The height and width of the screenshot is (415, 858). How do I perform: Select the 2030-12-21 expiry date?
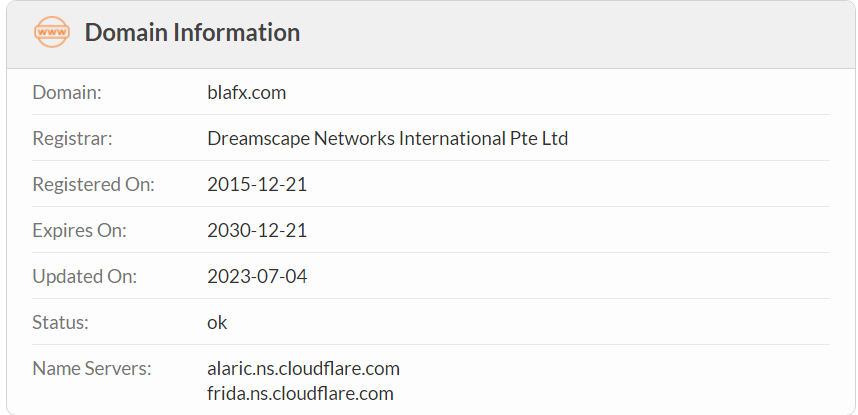pyautogui.click(x=257, y=230)
